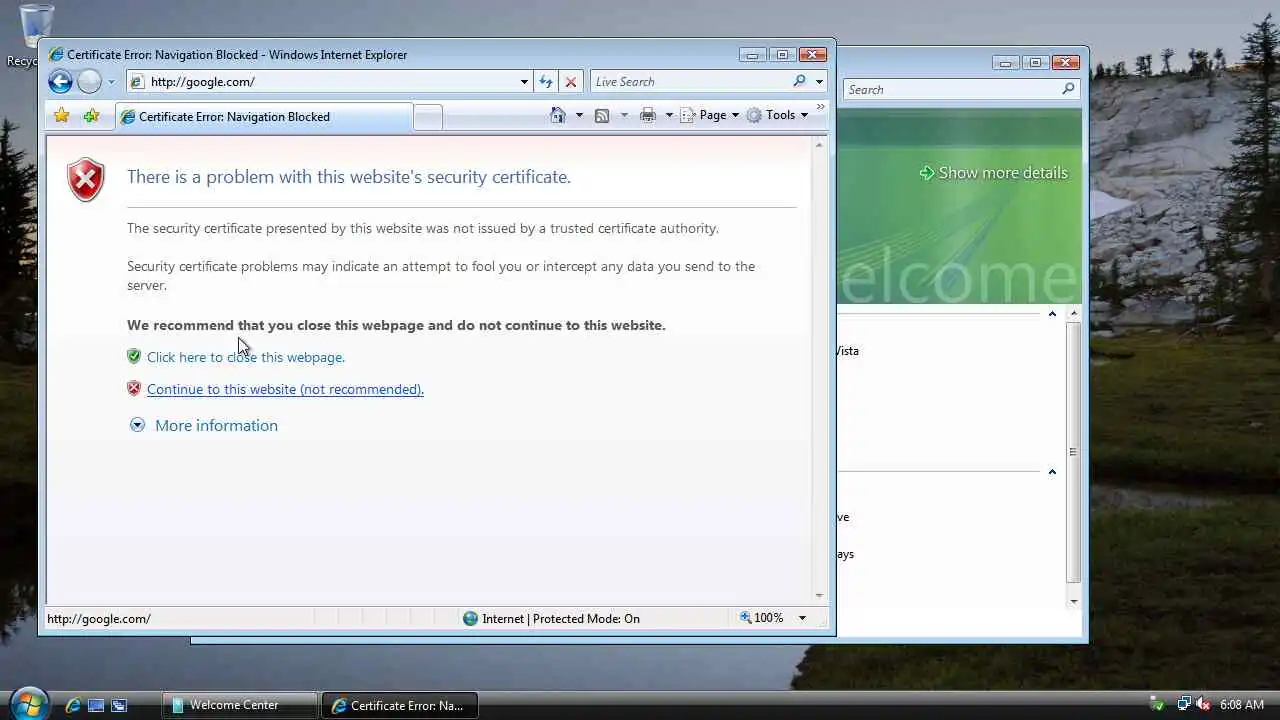The image size is (1280, 720).
Task: Click the Welcome Center search magnifier icon
Action: click(1068, 89)
